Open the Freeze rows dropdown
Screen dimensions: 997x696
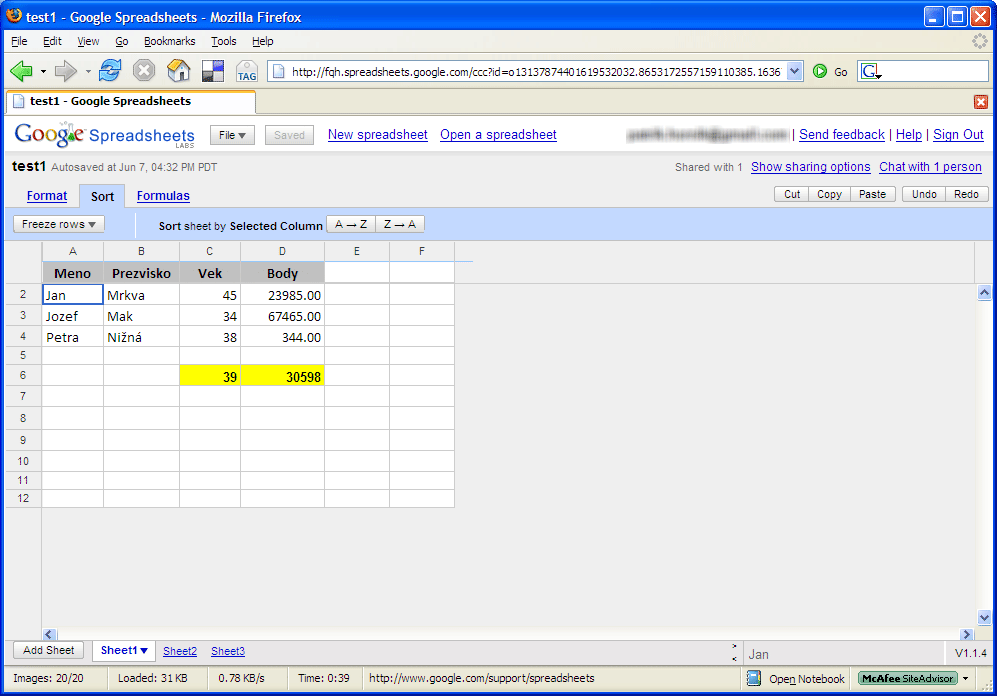[x=58, y=224]
